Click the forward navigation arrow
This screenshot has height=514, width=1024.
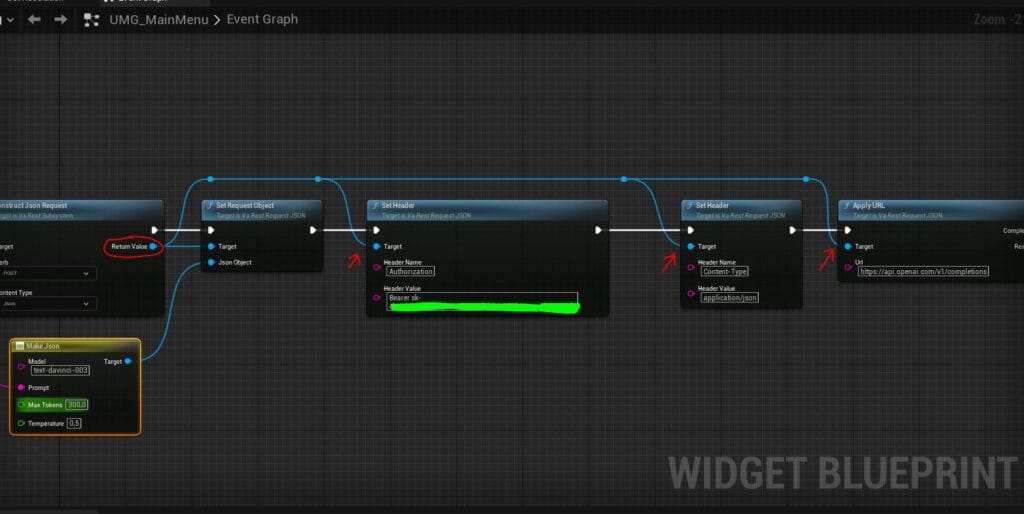click(x=60, y=19)
